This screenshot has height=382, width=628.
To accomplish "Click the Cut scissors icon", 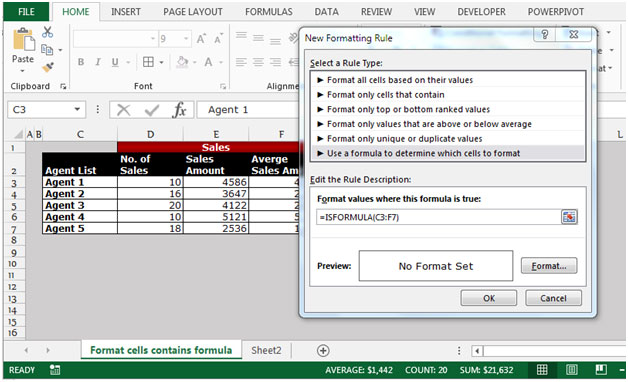I will pyautogui.click(x=47, y=32).
